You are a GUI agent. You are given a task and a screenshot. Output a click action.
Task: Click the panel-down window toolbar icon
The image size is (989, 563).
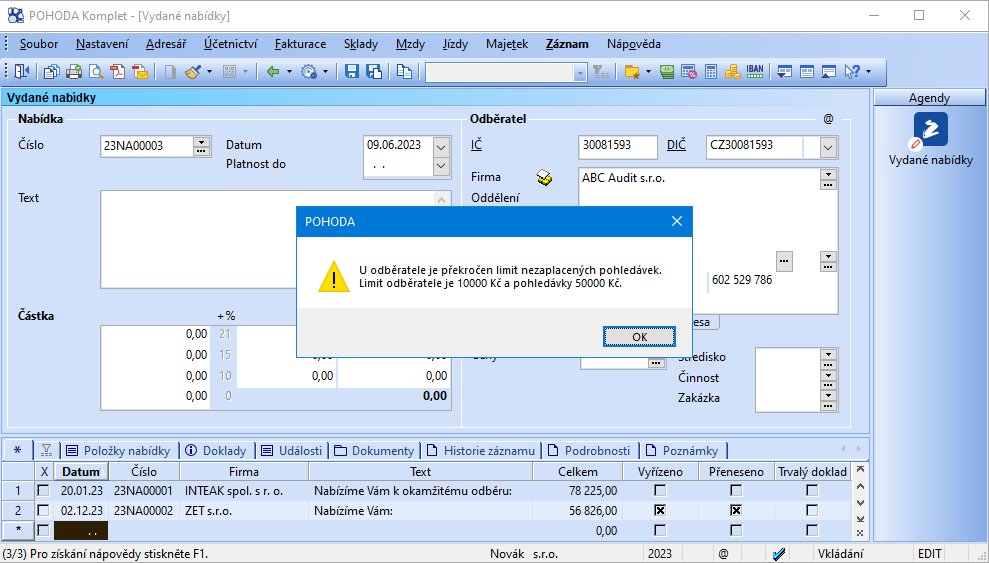785,72
